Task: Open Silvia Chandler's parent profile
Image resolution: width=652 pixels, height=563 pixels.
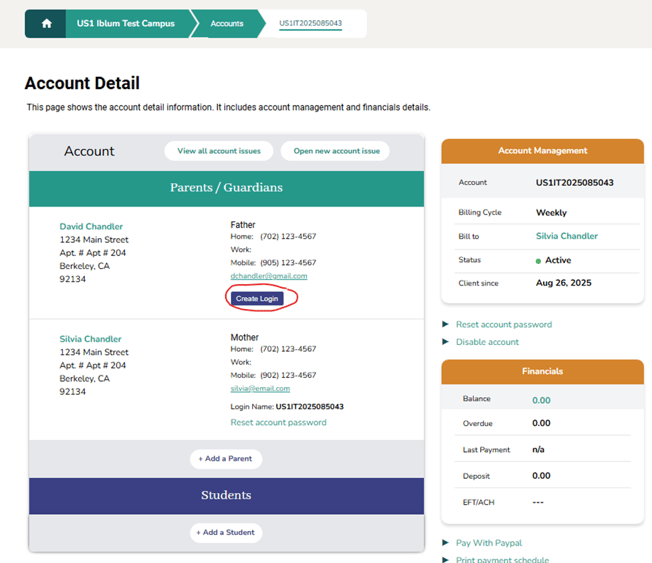Action: pos(90,339)
